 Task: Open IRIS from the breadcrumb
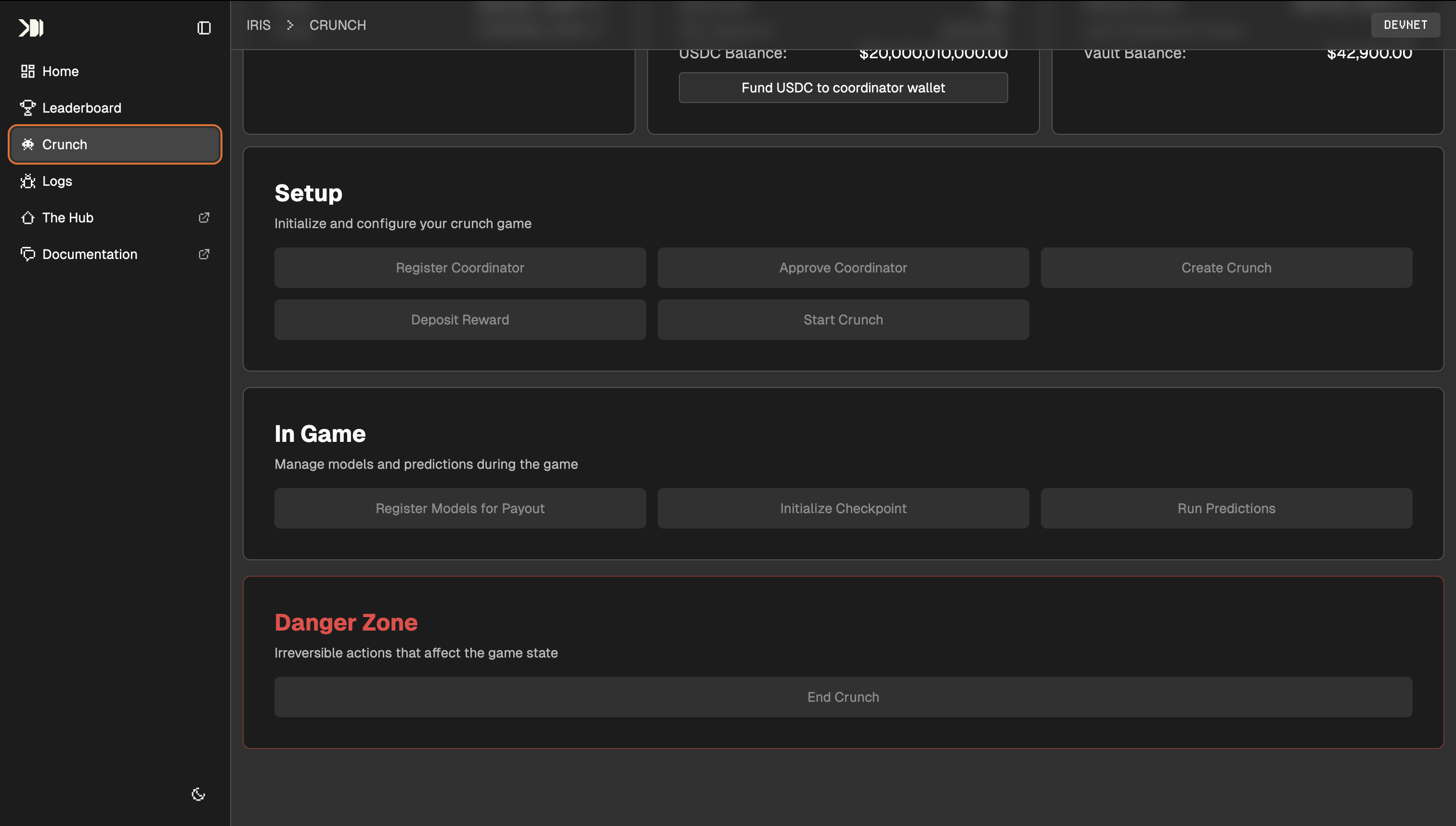[258, 25]
